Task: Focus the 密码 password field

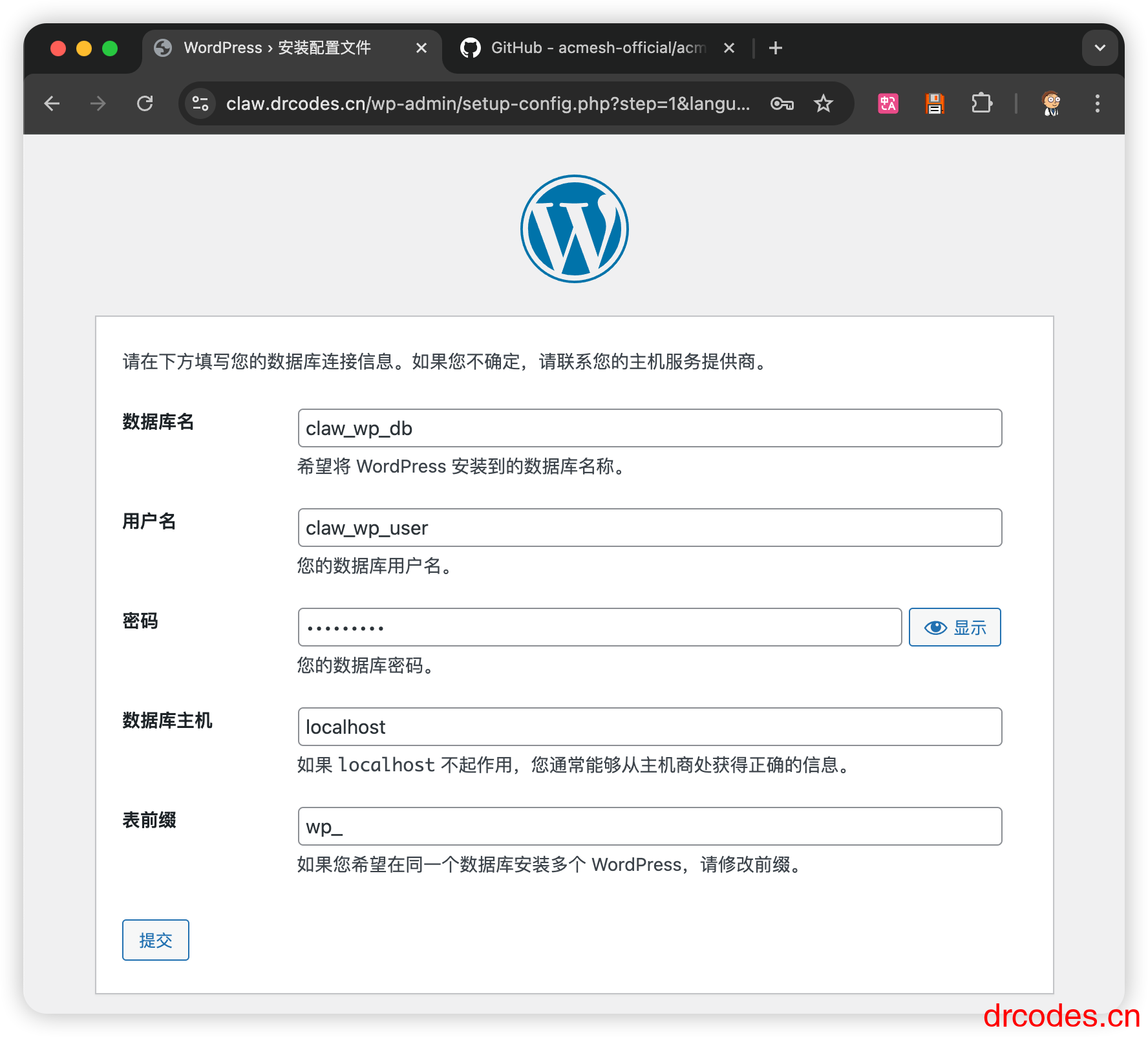Action: click(x=600, y=627)
